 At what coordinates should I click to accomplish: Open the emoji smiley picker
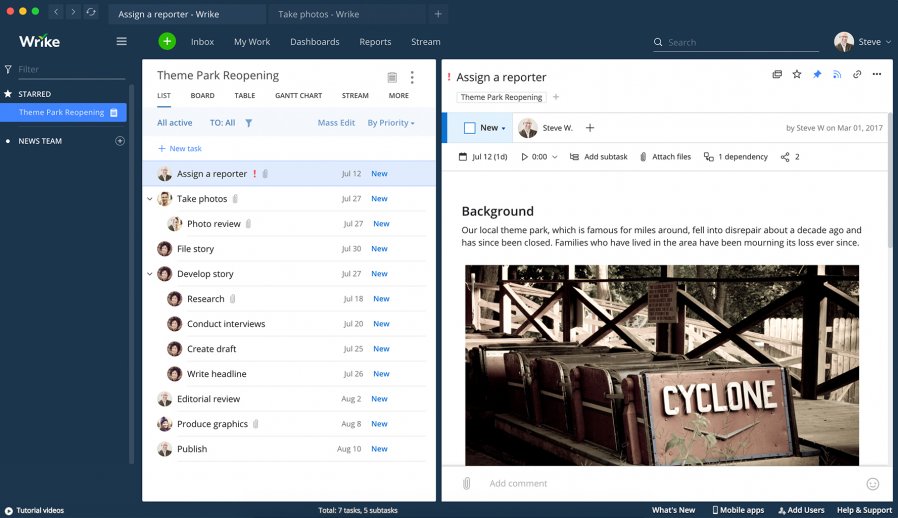[x=873, y=484]
